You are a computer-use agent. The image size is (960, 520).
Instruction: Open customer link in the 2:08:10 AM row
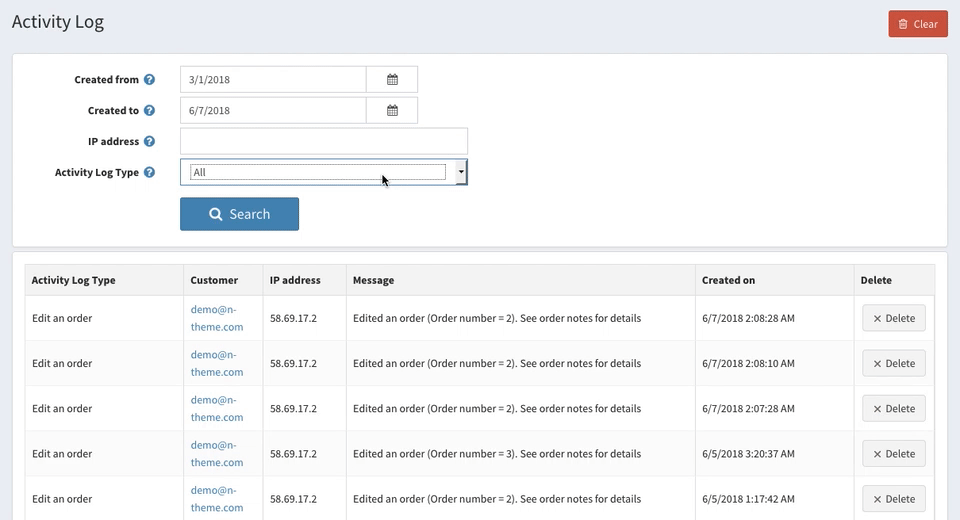click(217, 363)
